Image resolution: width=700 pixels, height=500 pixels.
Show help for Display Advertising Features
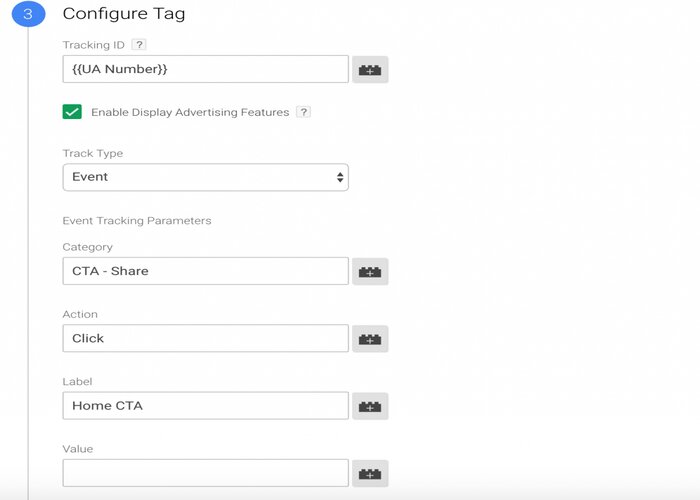point(304,112)
